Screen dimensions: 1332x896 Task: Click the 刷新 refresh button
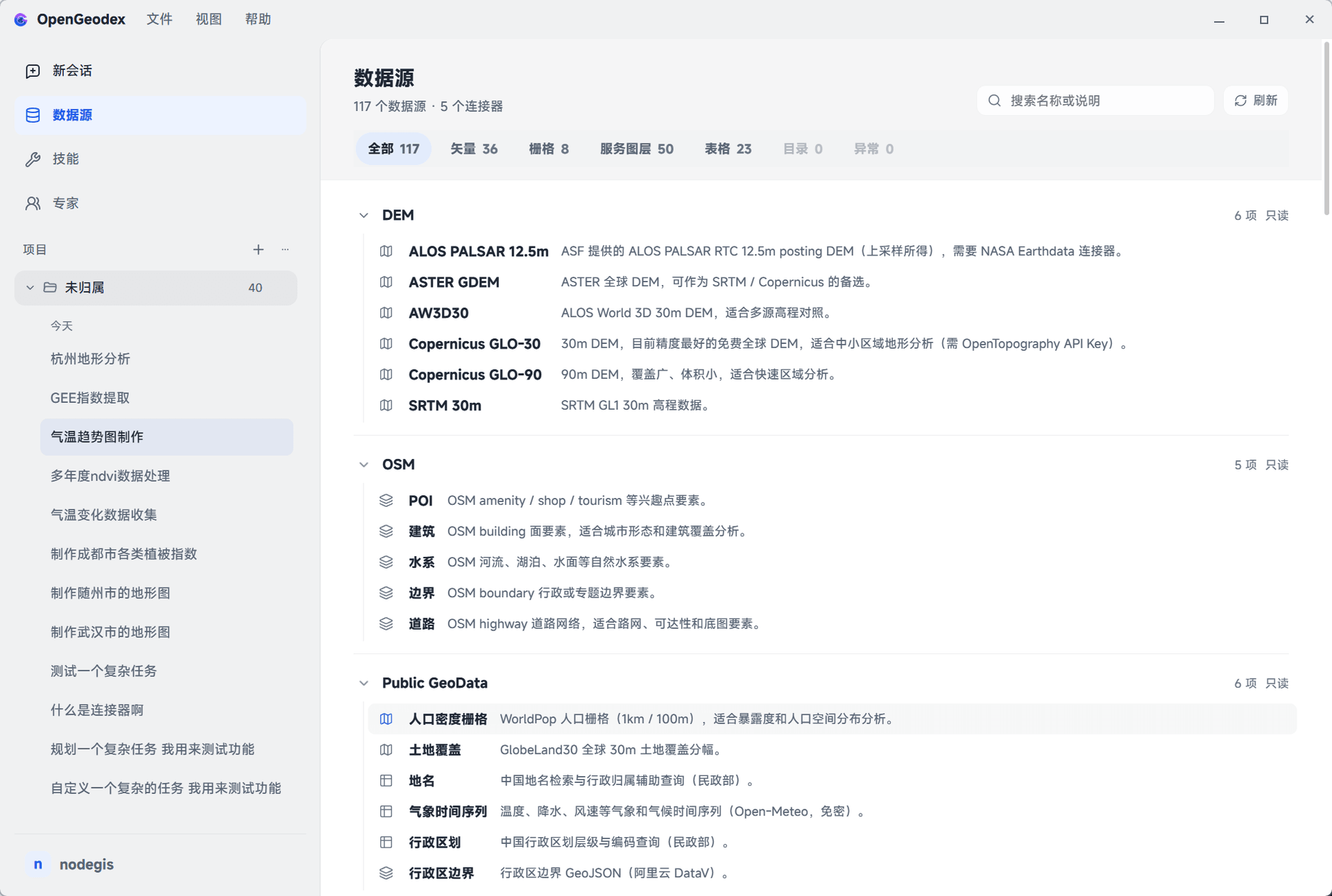click(x=1256, y=101)
